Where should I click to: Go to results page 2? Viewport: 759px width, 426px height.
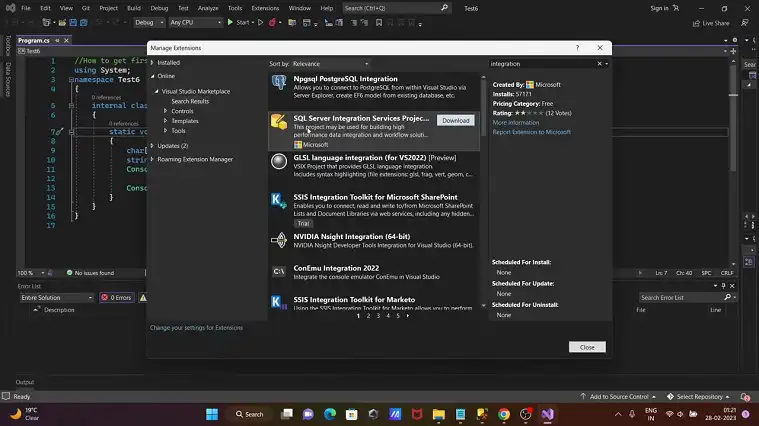click(x=368, y=316)
